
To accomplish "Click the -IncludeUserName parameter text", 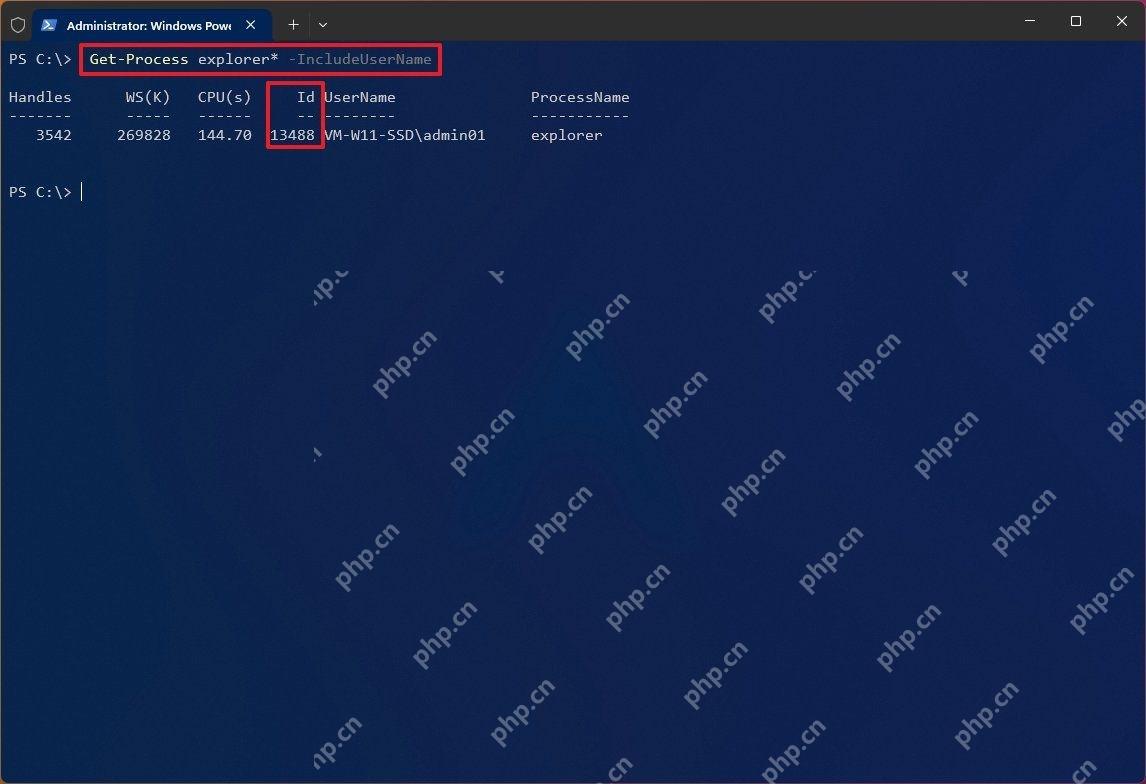I will coord(360,59).
